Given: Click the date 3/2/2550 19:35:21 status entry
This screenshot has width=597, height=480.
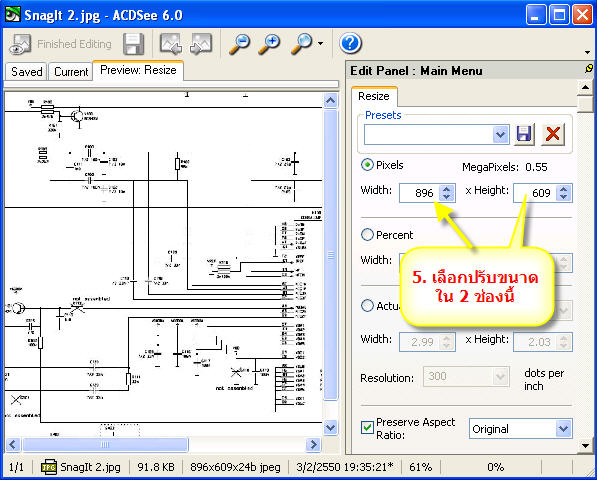Looking at the screenshot, I should [345, 467].
